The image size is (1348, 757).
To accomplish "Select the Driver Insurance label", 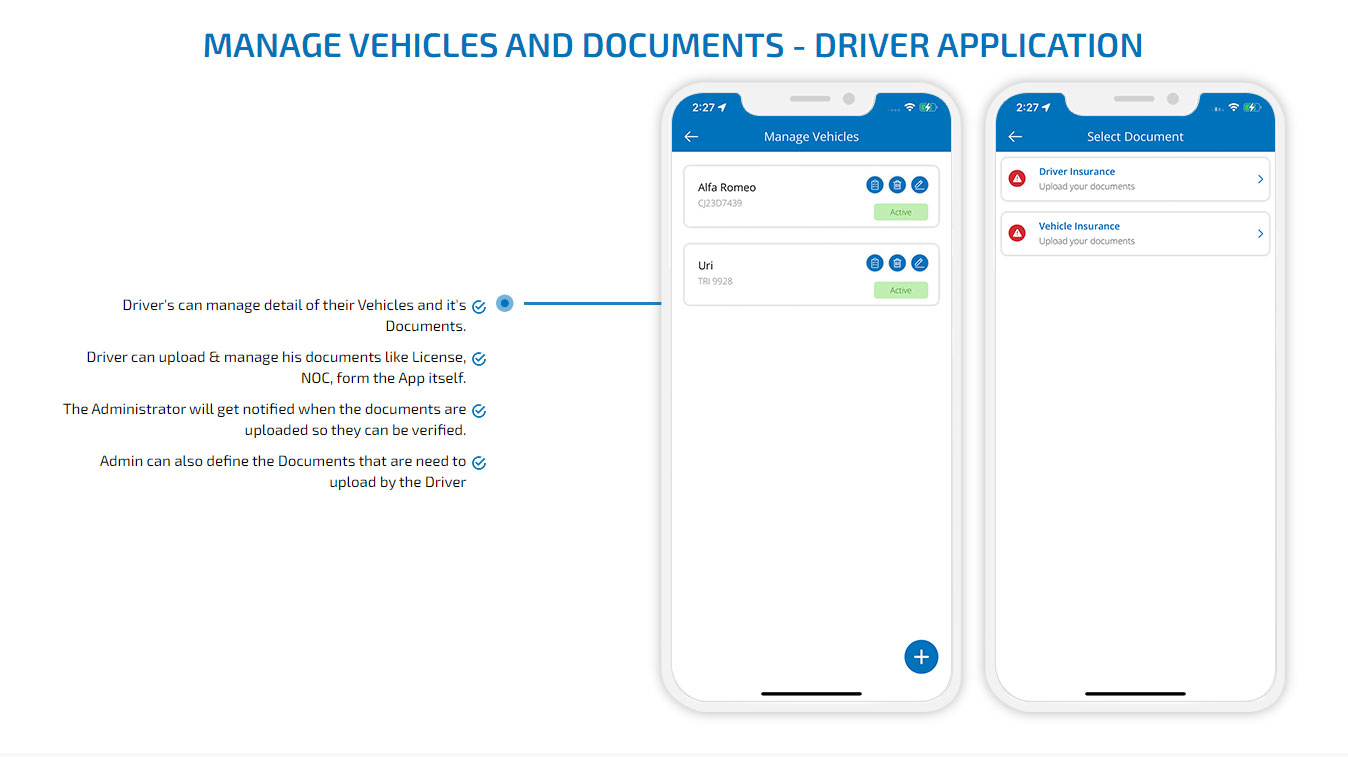I will [x=1077, y=172].
